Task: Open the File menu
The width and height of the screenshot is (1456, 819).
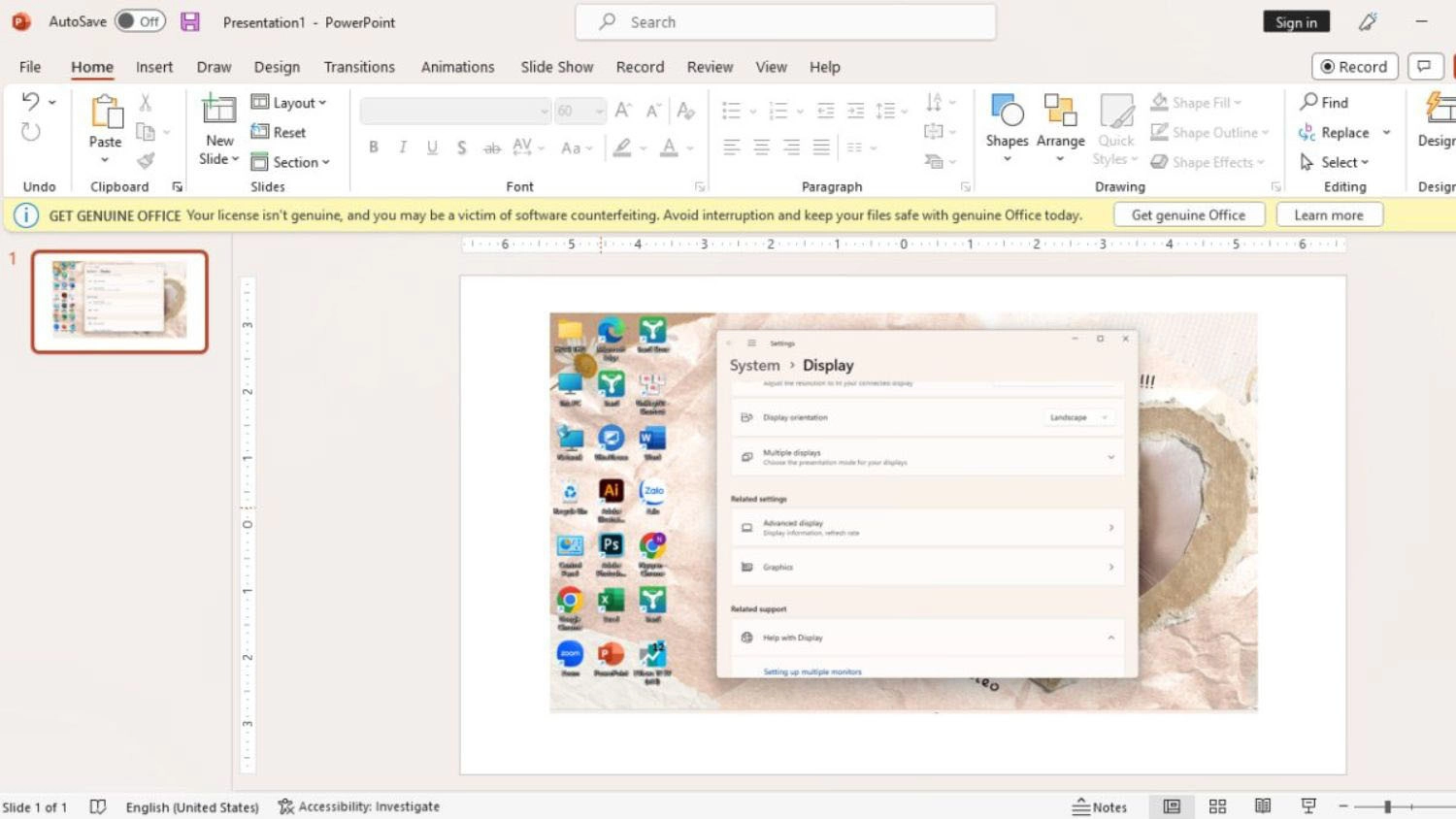Action: (30, 67)
